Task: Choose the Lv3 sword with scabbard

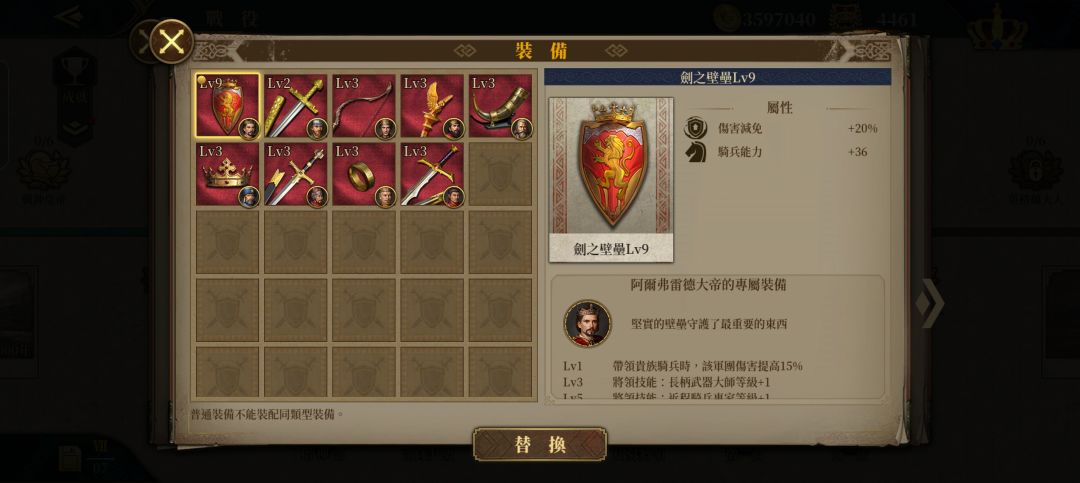Action: click(295, 174)
